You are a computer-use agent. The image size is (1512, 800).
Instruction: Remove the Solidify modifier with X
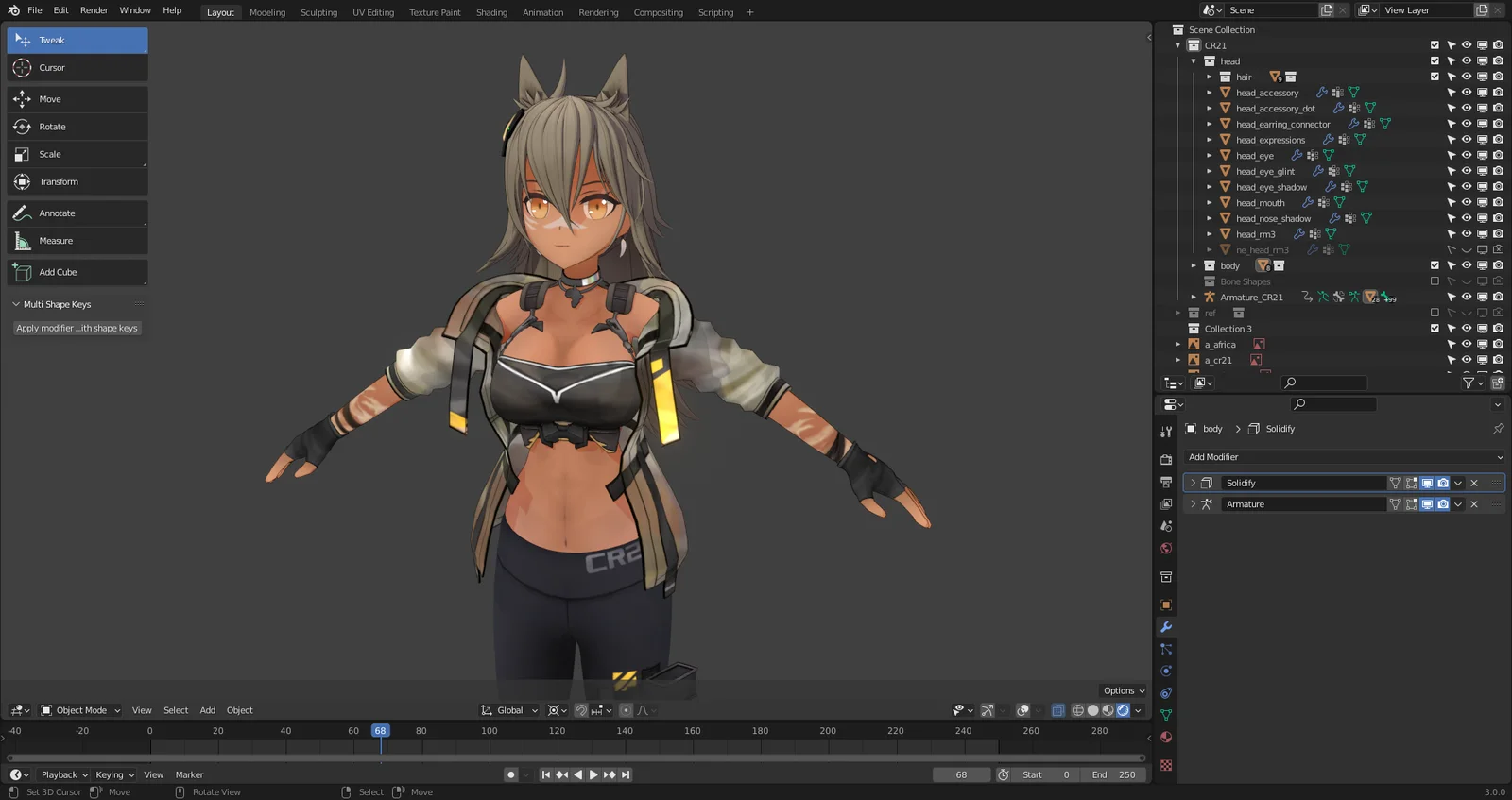[x=1474, y=483]
